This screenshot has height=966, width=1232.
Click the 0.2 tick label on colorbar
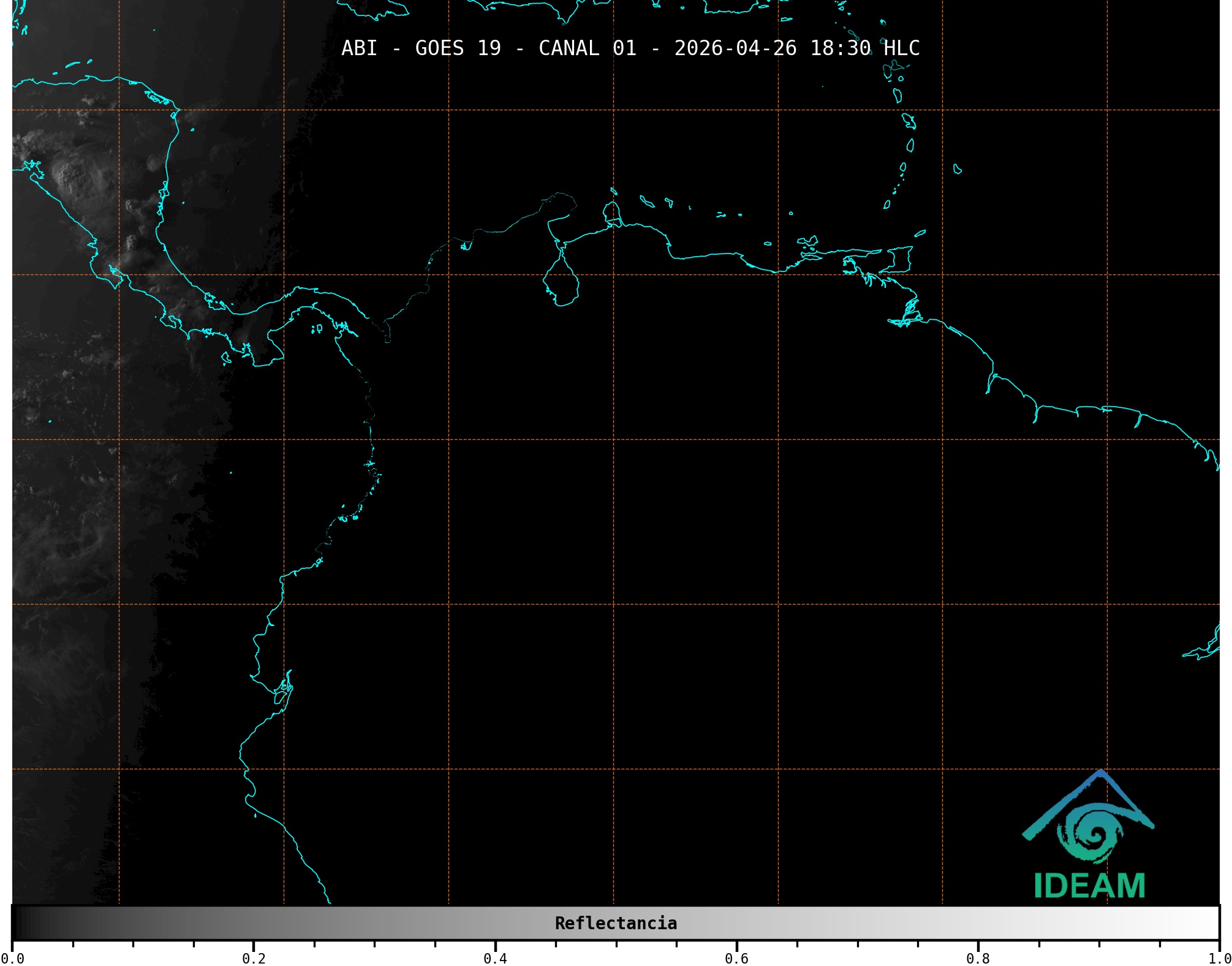(x=254, y=958)
